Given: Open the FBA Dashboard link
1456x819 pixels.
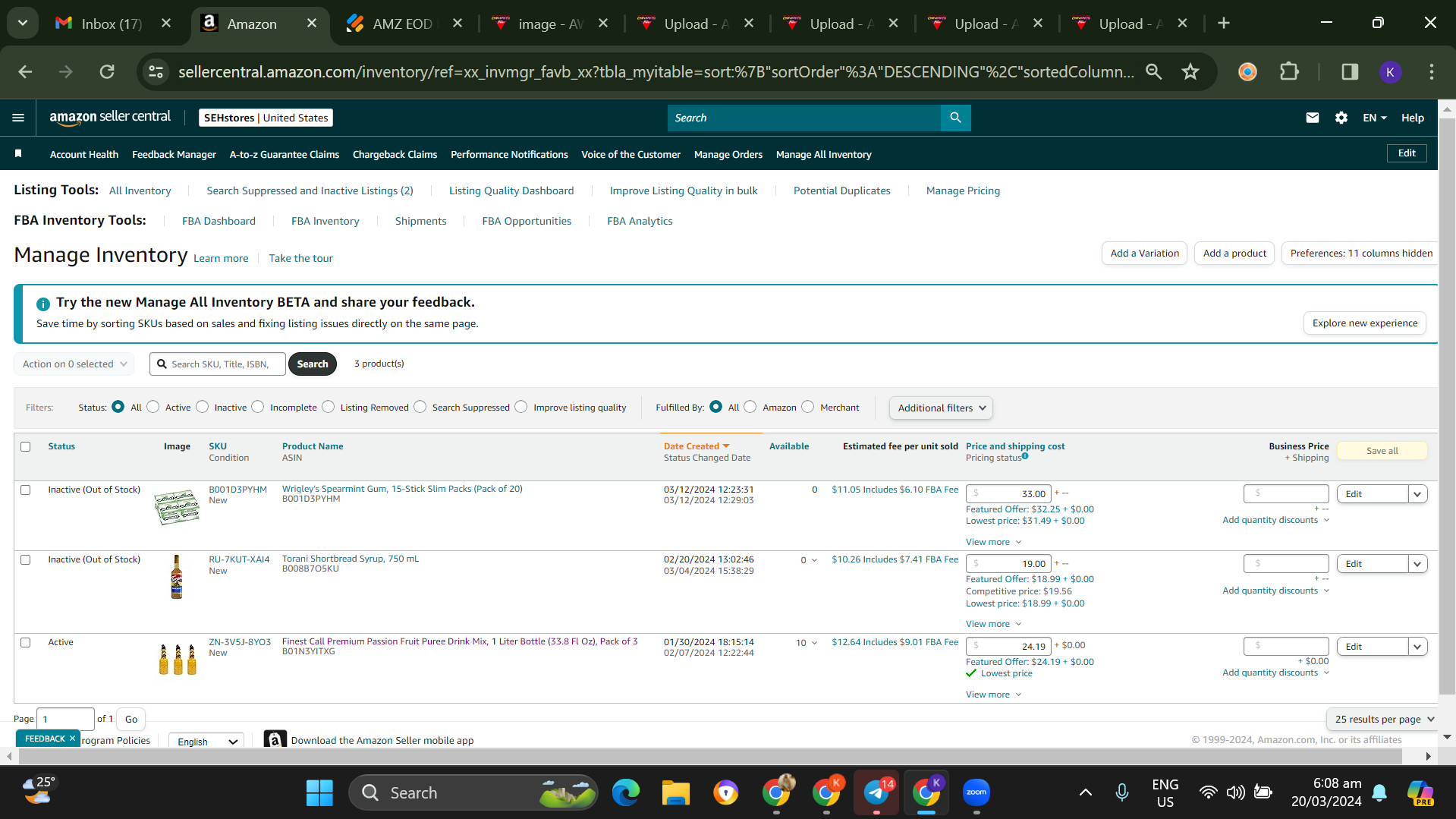Looking at the screenshot, I should point(219,221).
